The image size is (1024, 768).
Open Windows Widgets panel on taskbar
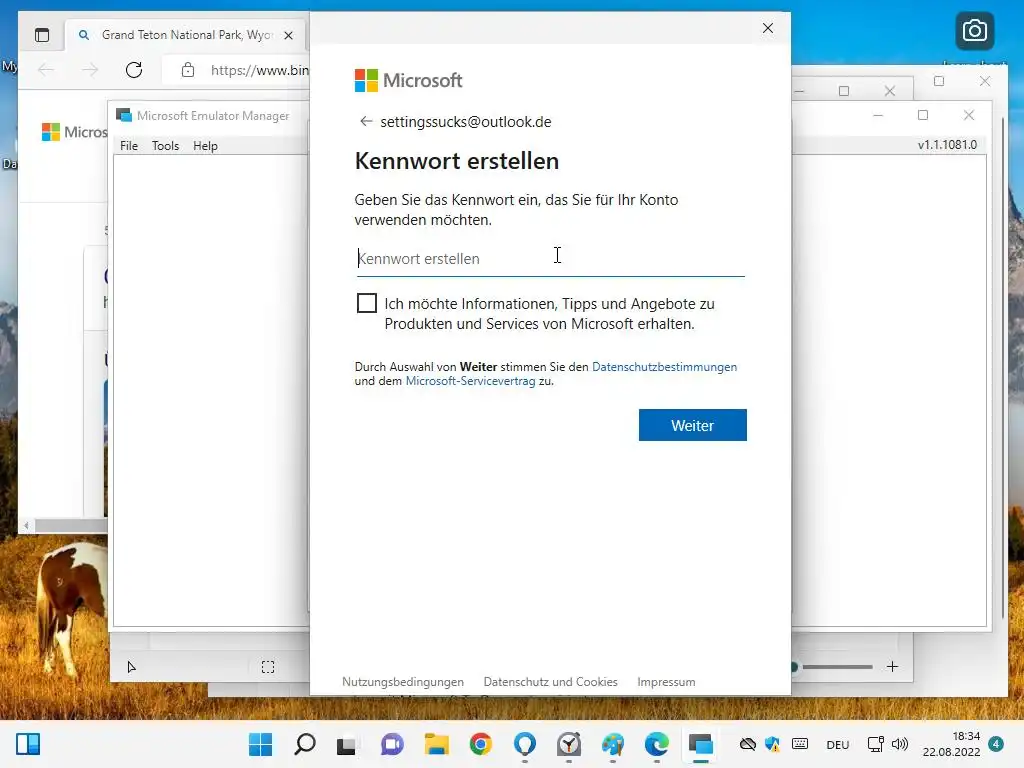(28, 744)
